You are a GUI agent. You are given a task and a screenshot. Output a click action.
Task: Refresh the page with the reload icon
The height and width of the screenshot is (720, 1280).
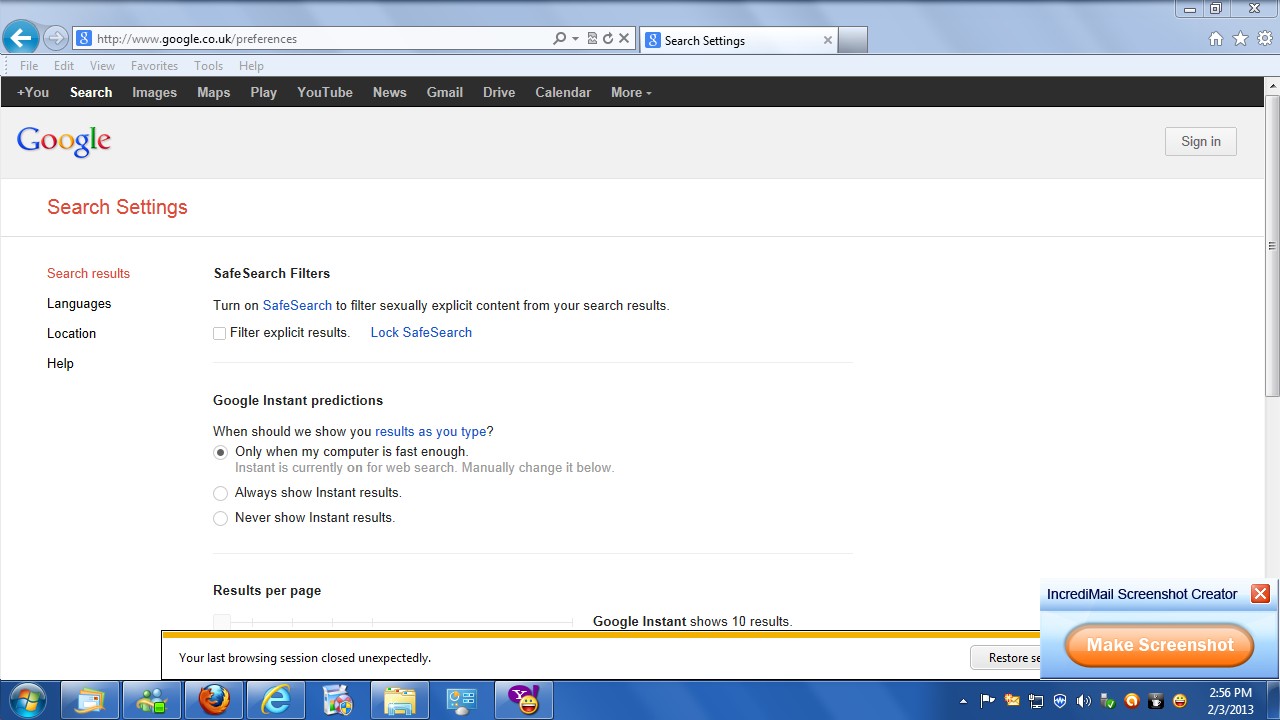pos(607,39)
